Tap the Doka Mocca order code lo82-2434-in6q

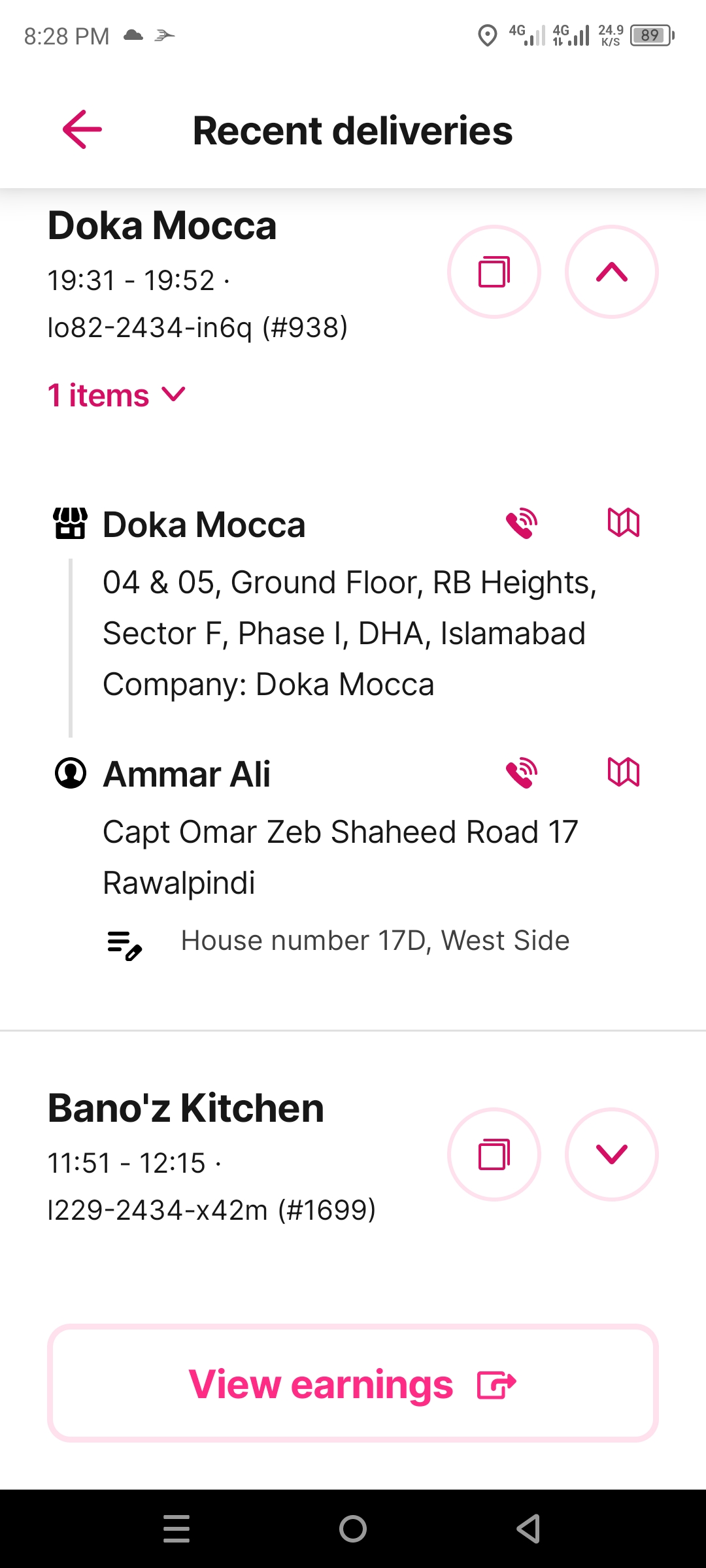pos(149,327)
